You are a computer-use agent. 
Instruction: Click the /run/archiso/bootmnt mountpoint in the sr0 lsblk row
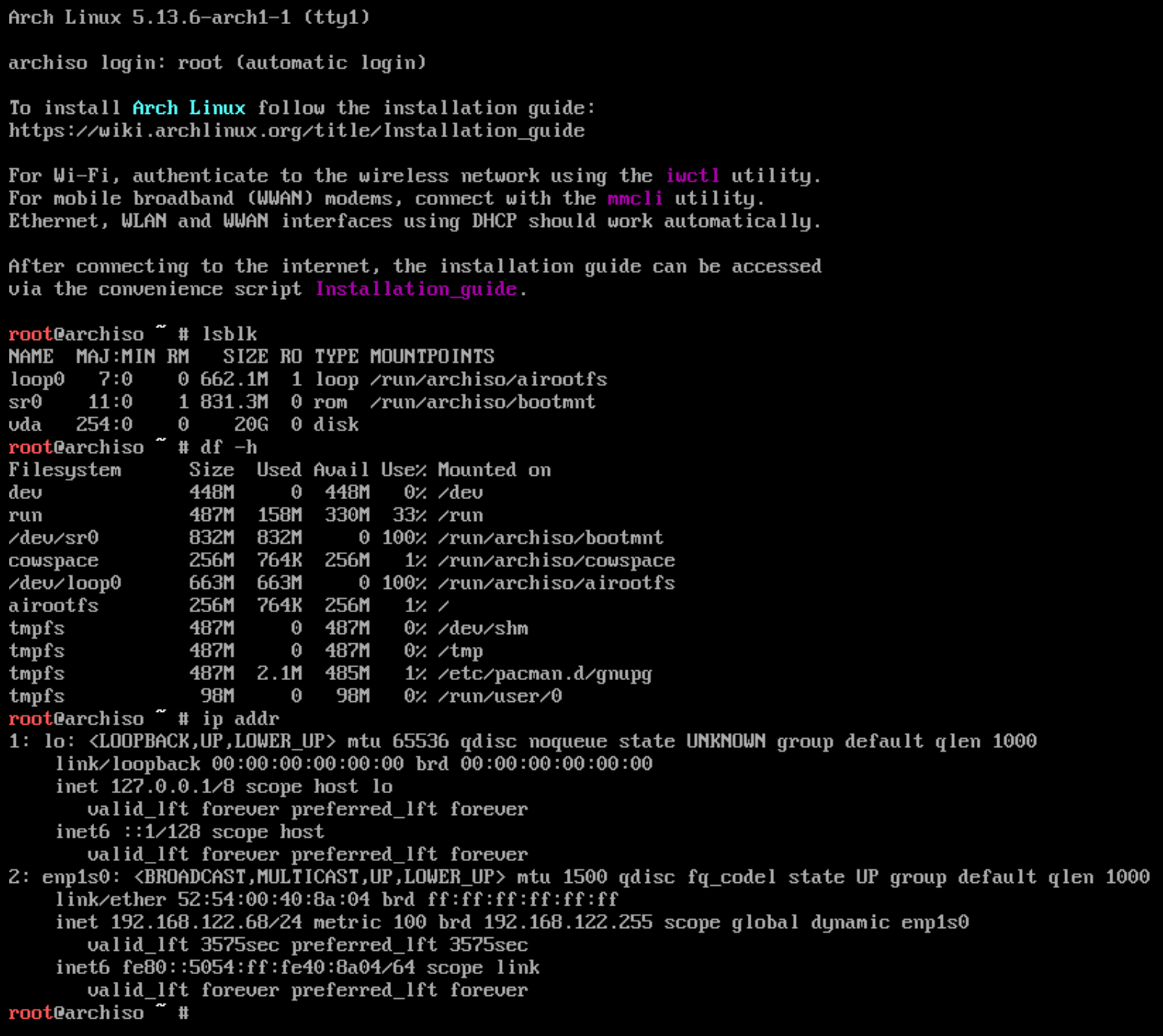(482, 402)
